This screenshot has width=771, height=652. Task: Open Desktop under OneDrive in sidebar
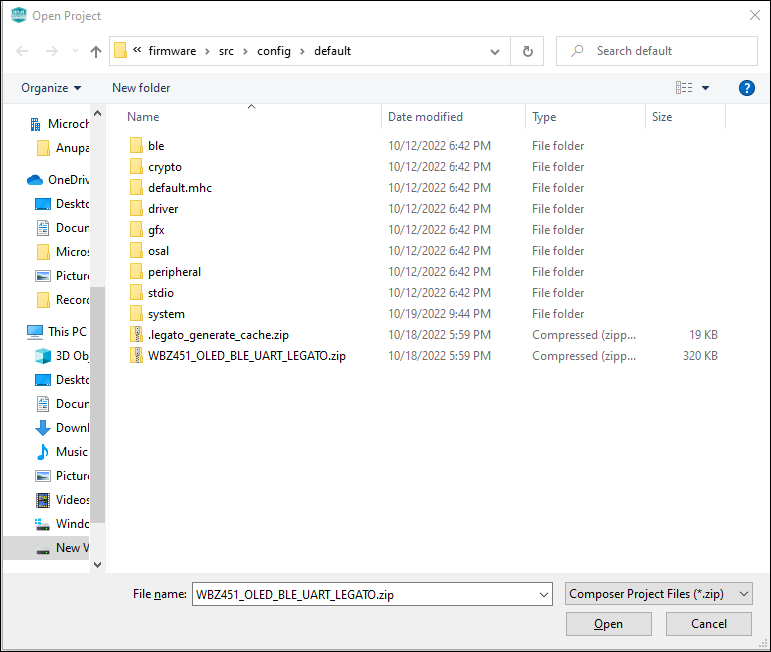tap(62, 204)
